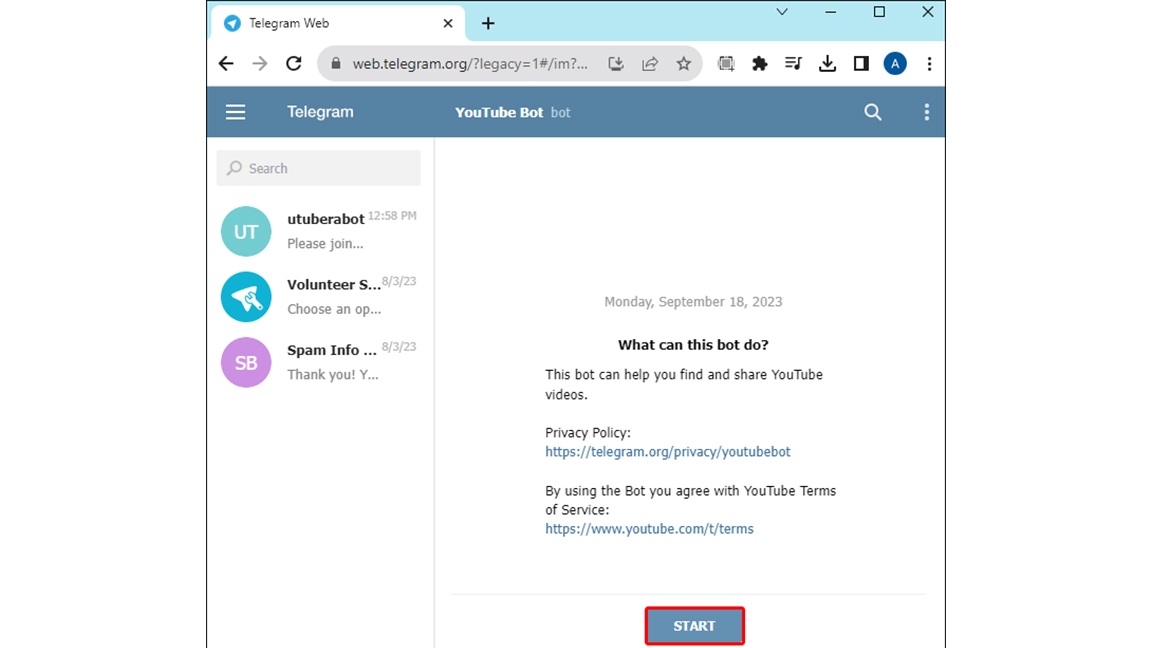Maximize the browser window
Image resolution: width=1152 pixels, height=648 pixels.
pyautogui.click(x=879, y=12)
